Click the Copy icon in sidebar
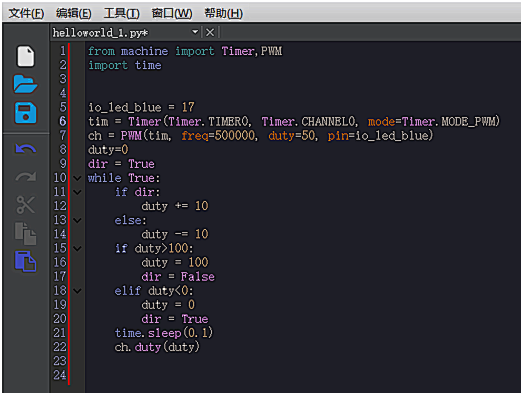Screen dimensions: 521x393 point(25,233)
